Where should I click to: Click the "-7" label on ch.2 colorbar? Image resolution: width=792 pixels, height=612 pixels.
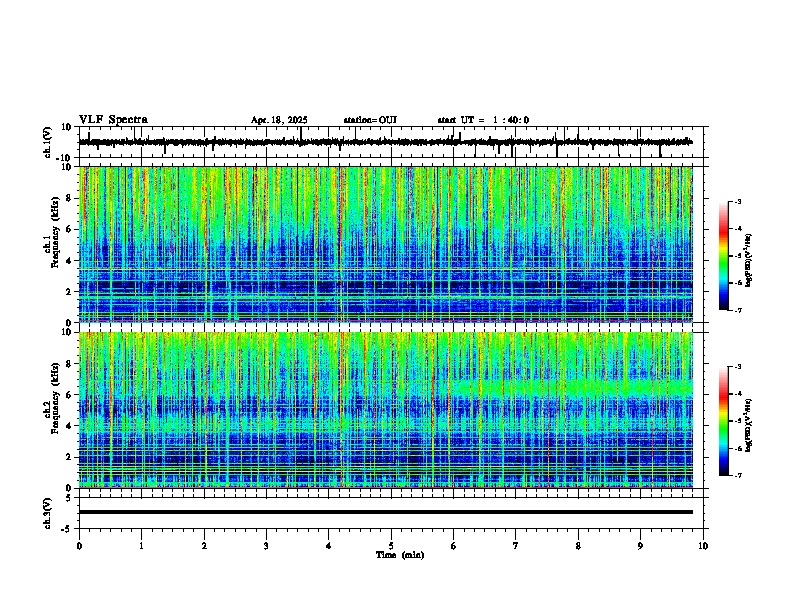[x=737, y=475]
